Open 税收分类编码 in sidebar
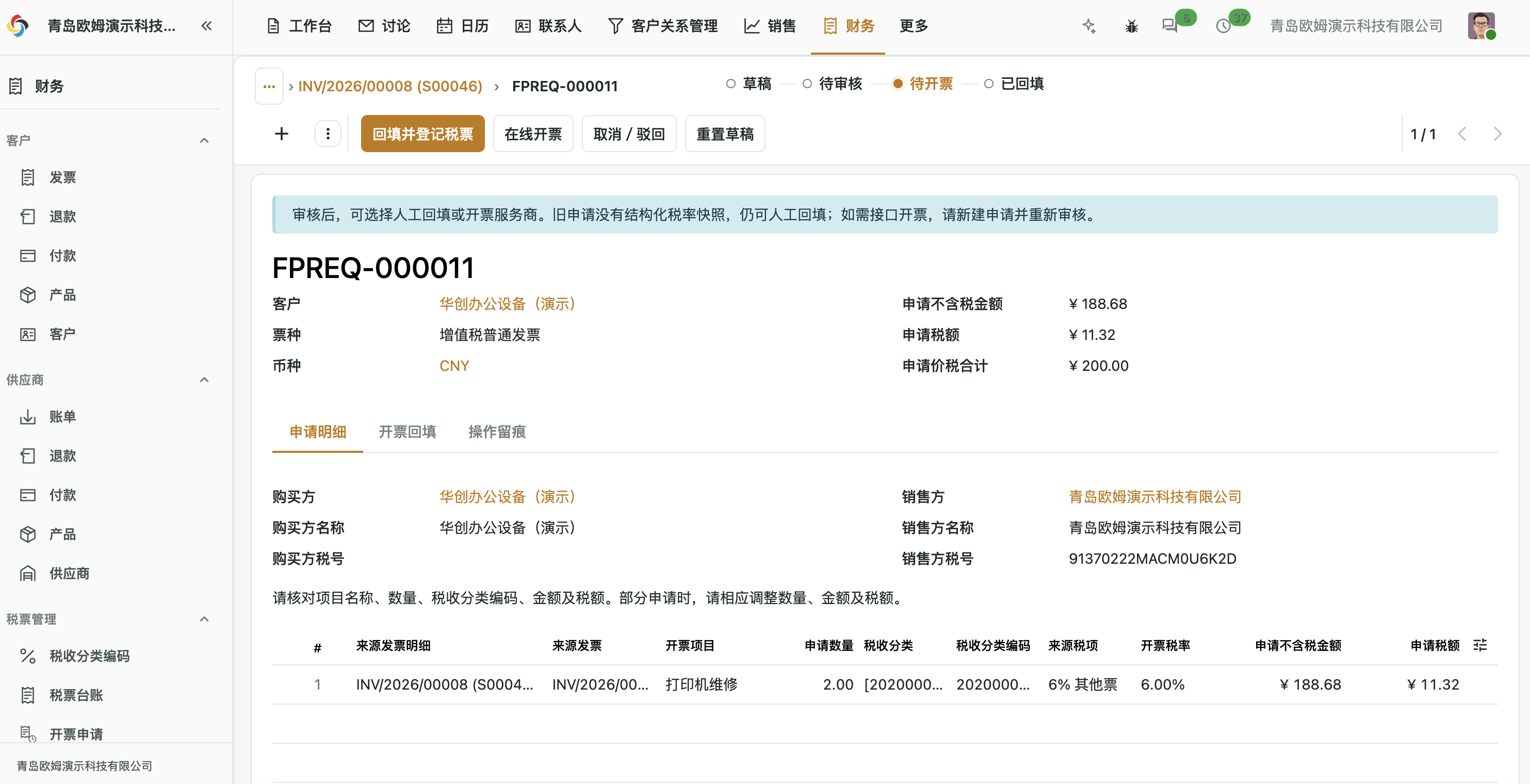Viewport: 1530px width, 784px height. pos(89,656)
